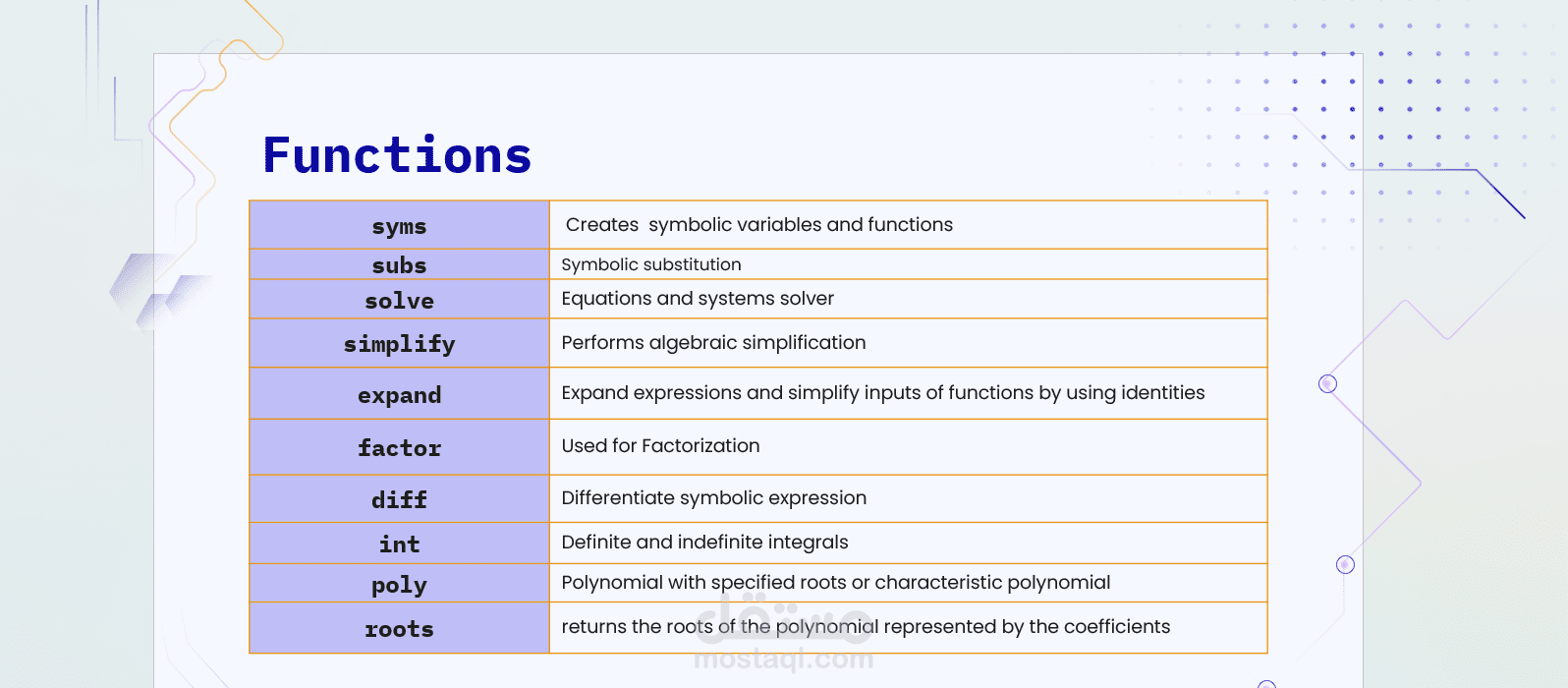Select the syms function cell

[399, 225]
